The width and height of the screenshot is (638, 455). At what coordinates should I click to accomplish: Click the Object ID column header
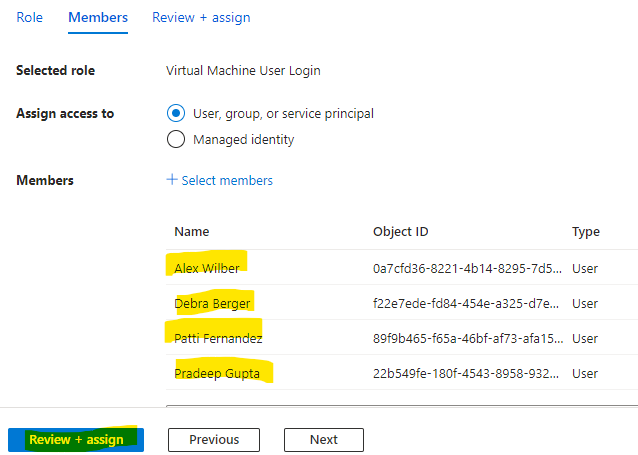click(x=400, y=232)
